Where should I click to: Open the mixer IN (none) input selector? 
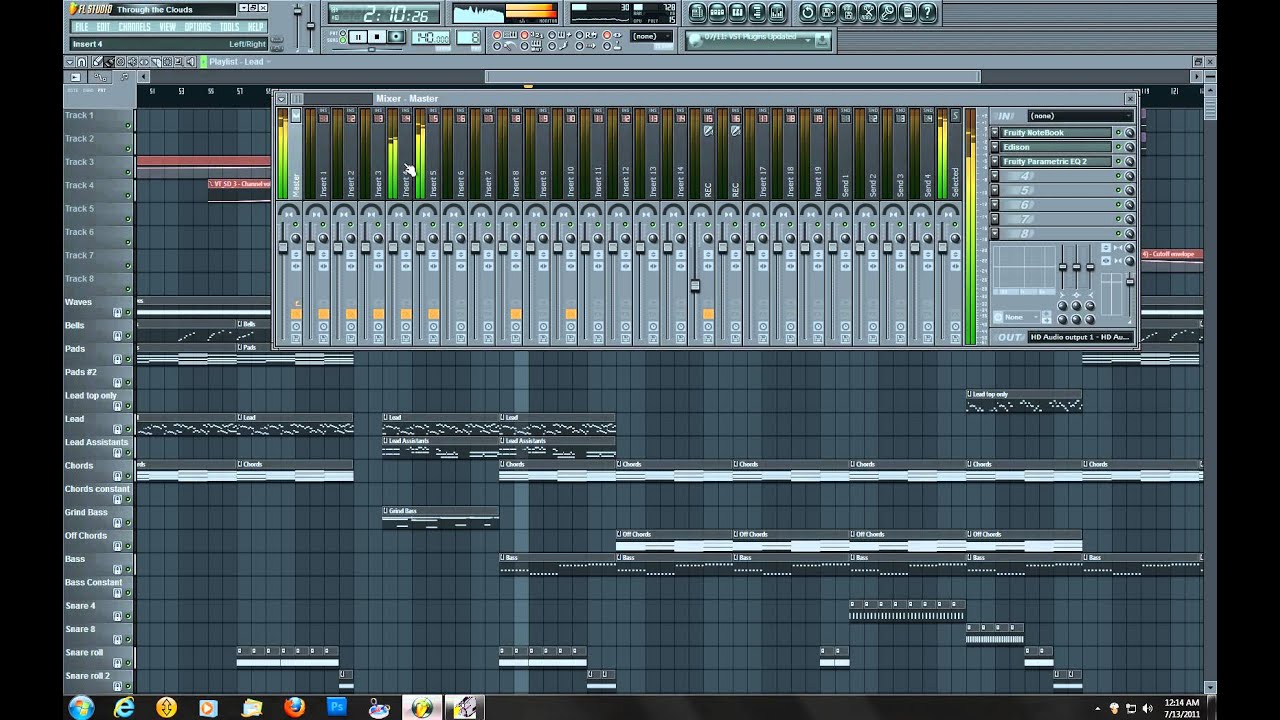[1080, 116]
